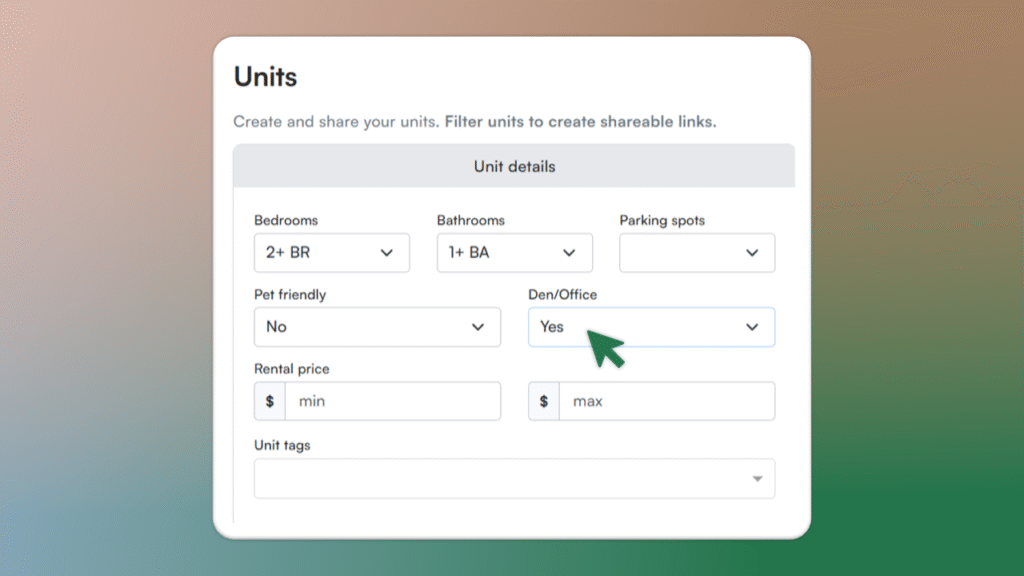Image resolution: width=1024 pixels, height=576 pixels.
Task: Click the Unit details section header
Action: tap(514, 166)
